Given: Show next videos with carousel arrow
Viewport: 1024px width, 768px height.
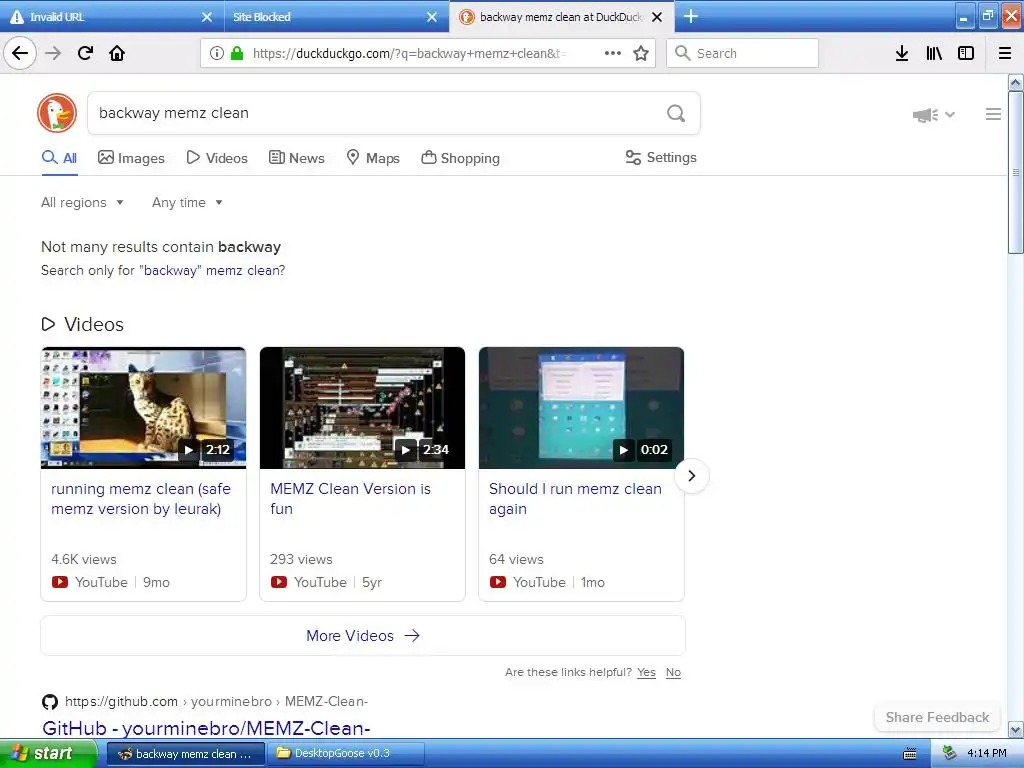Looking at the screenshot, I should click(x=692, y=475).
